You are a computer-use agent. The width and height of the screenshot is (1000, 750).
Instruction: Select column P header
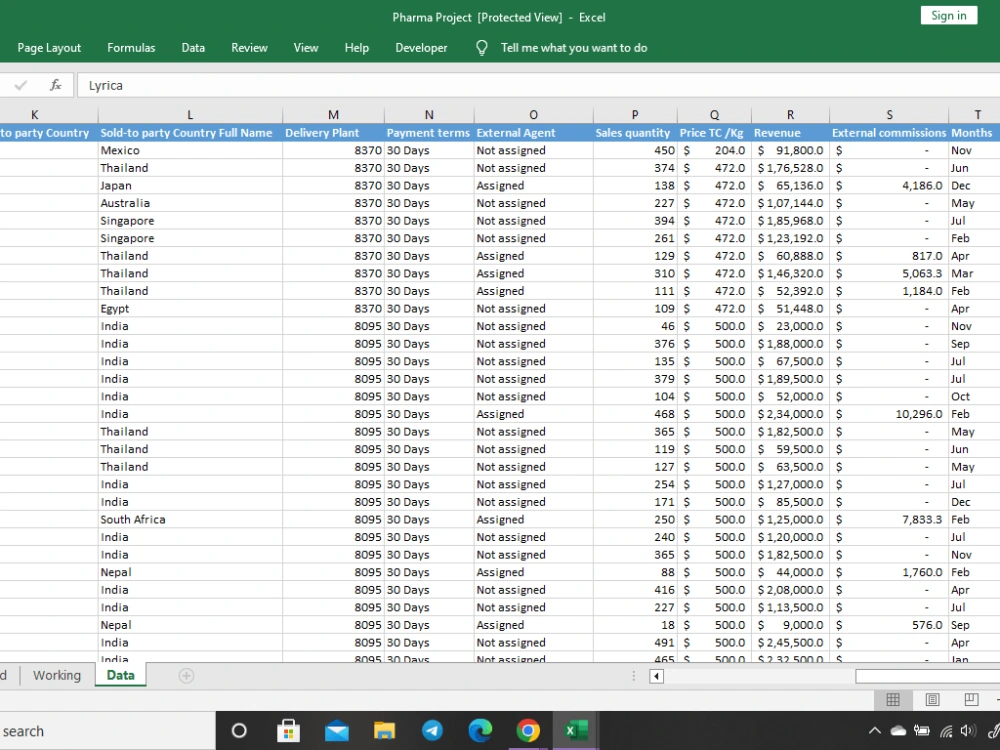coord(635,115)
